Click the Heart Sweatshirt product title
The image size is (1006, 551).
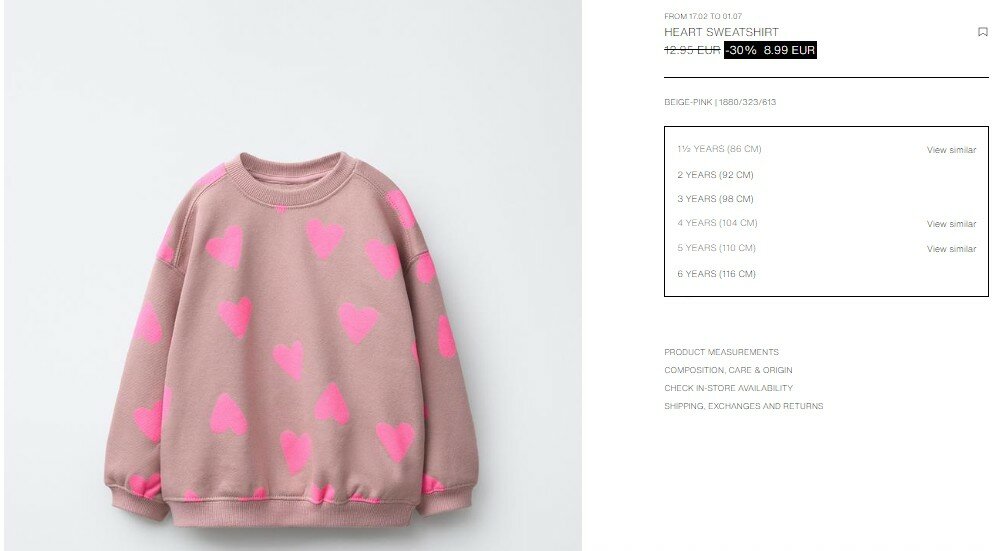721,32
